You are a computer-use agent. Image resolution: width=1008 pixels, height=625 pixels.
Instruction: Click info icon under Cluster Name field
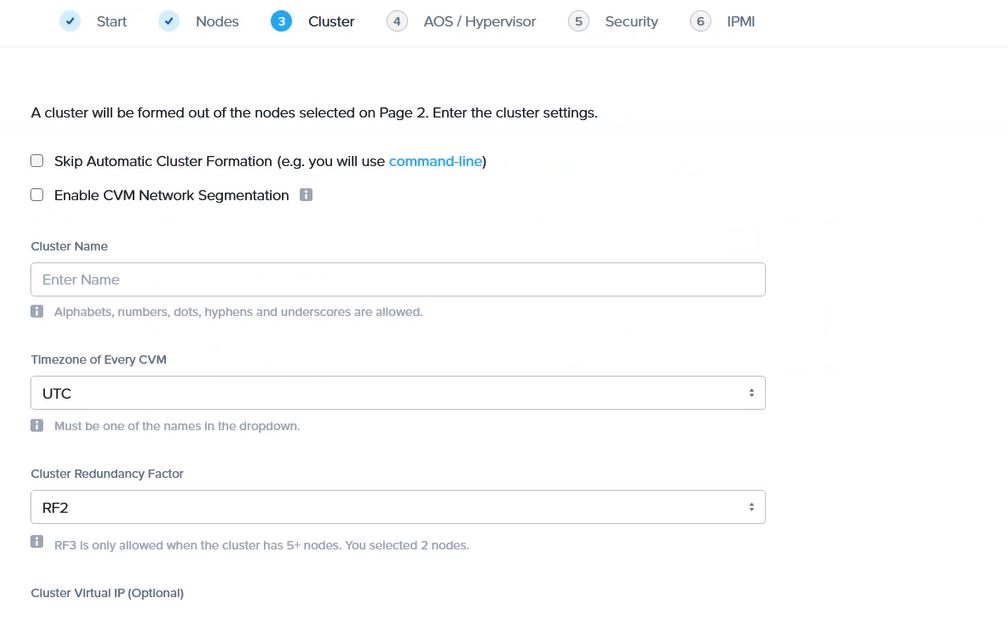37,312
